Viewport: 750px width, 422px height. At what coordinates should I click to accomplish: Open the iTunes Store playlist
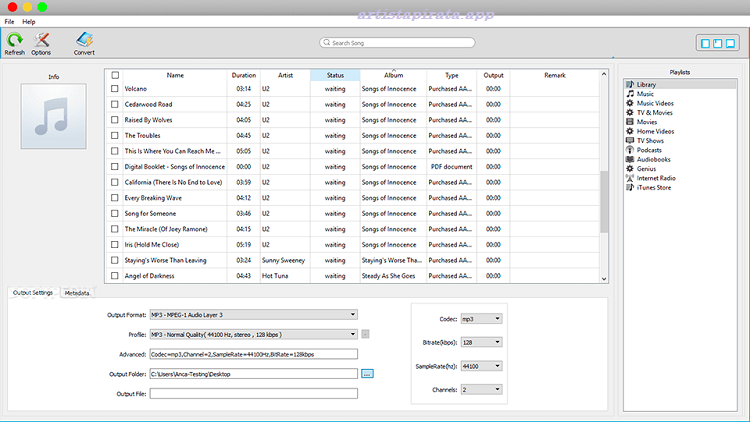tap(653, 187)
